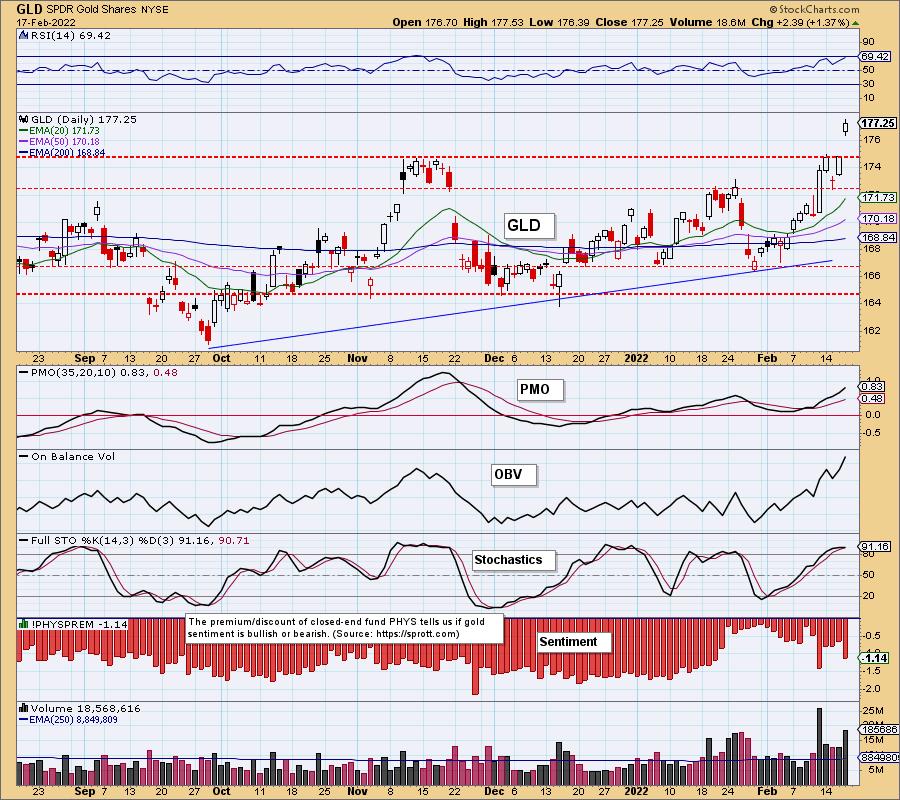Image resolution: width=900 pixels, height=800 pixels.
Task: Click the candlestick icon beside GLD (Daily)
Action: tap(24, 119)
